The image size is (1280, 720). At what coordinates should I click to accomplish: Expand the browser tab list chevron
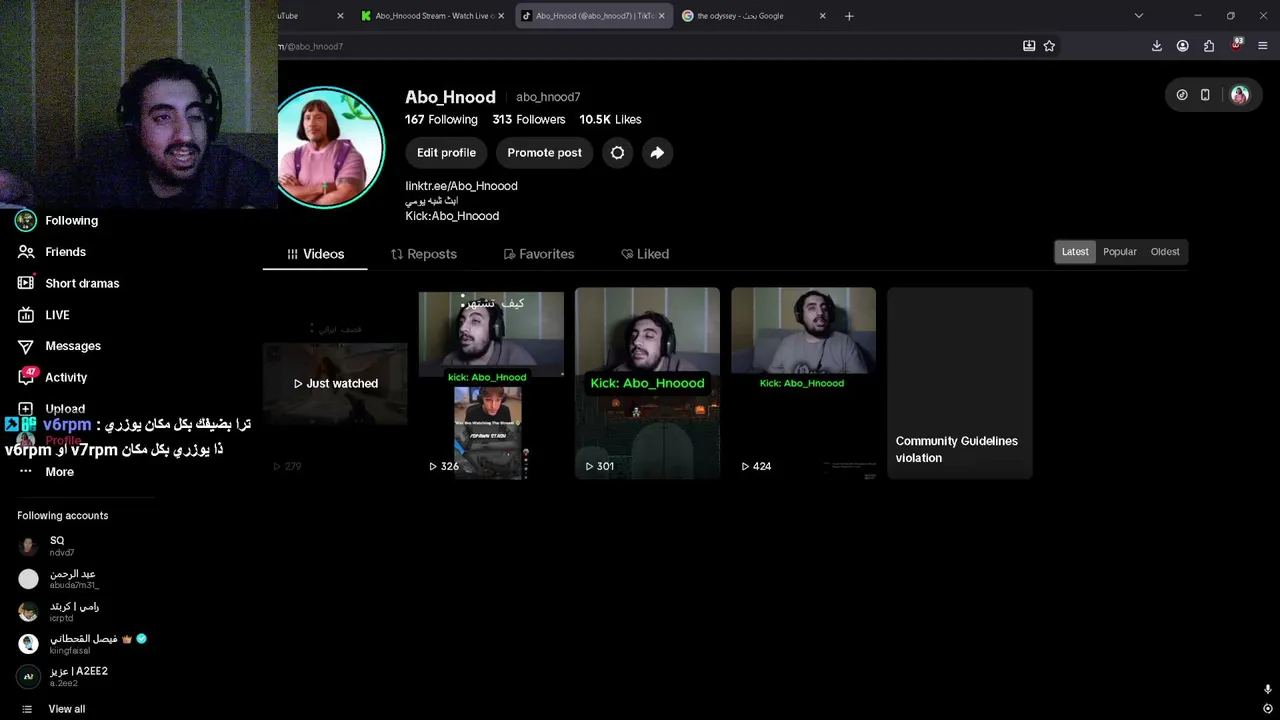[x=1138, y=16]
